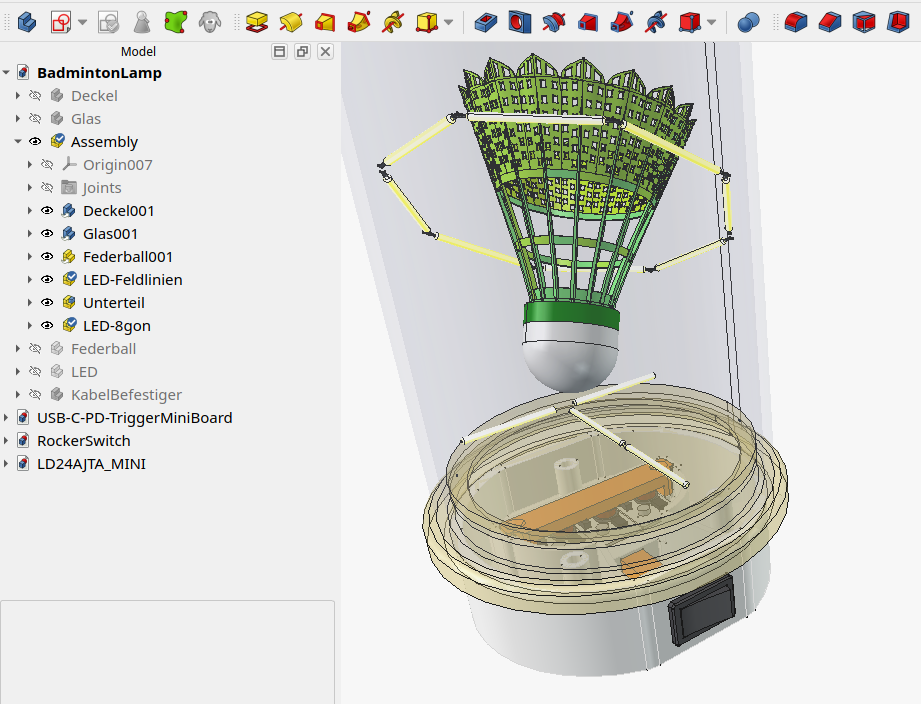Select the Chamfer tool
Image resolution: width=921 pixels, height=704 pixels.
829,21
